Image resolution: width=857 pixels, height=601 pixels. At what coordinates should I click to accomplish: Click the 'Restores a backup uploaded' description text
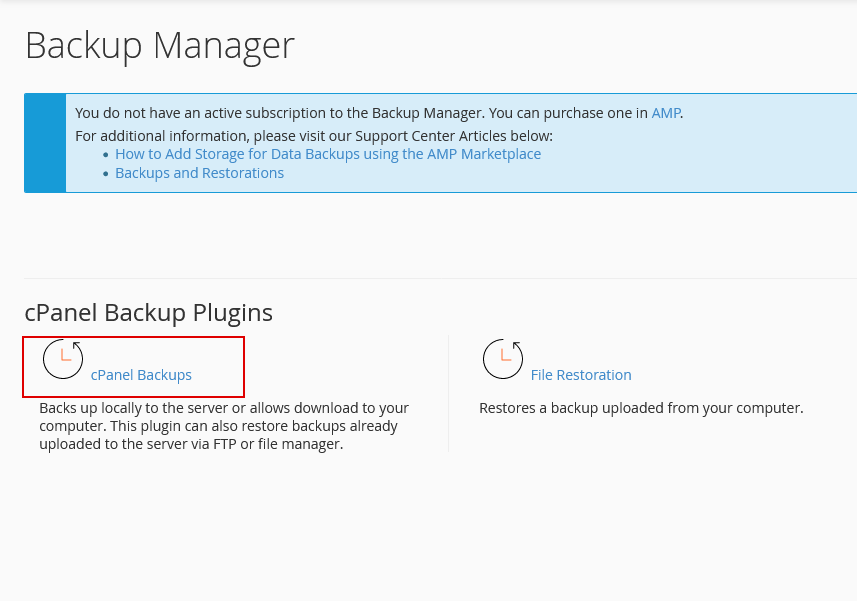pyautogui.click(x=641, y=408)
